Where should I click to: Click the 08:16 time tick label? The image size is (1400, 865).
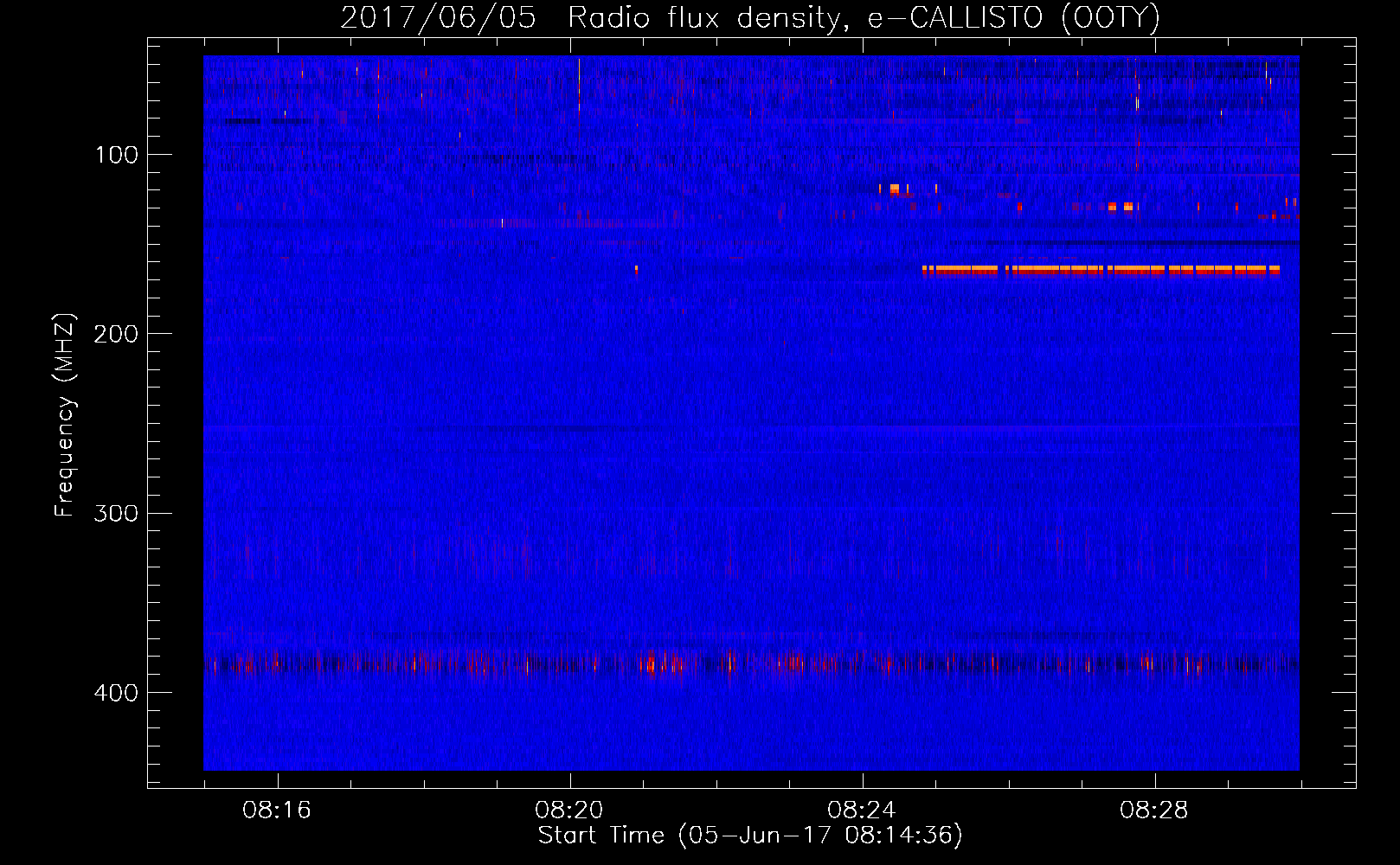pos(277,811)
